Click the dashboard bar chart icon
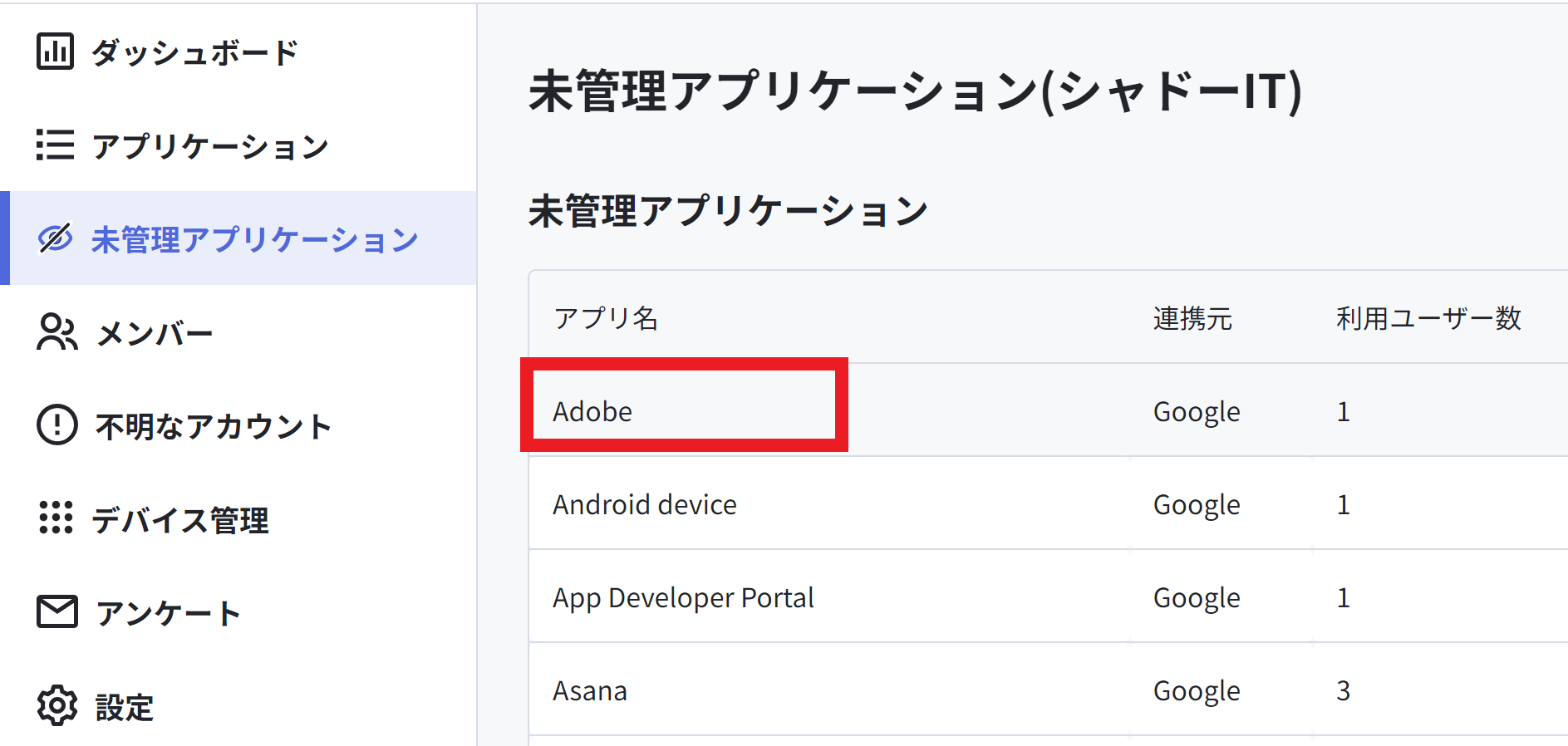Viewport: 1568px width, 746px height. tap(55, 52)
